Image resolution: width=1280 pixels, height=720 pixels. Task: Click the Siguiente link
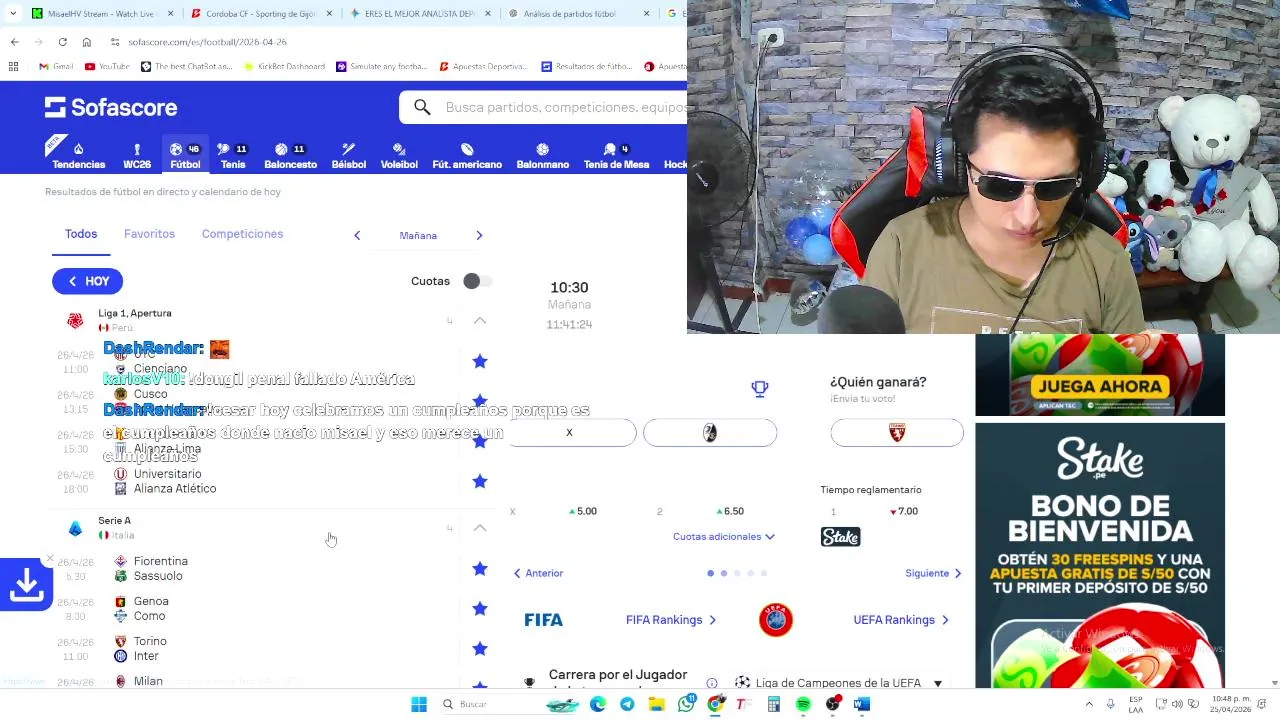pyautogui.click(x=934, y=573)
